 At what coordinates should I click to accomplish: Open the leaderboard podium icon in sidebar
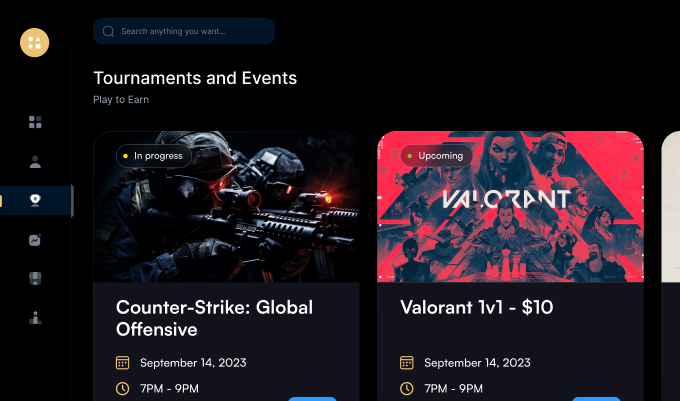click(x=35, y=318)
